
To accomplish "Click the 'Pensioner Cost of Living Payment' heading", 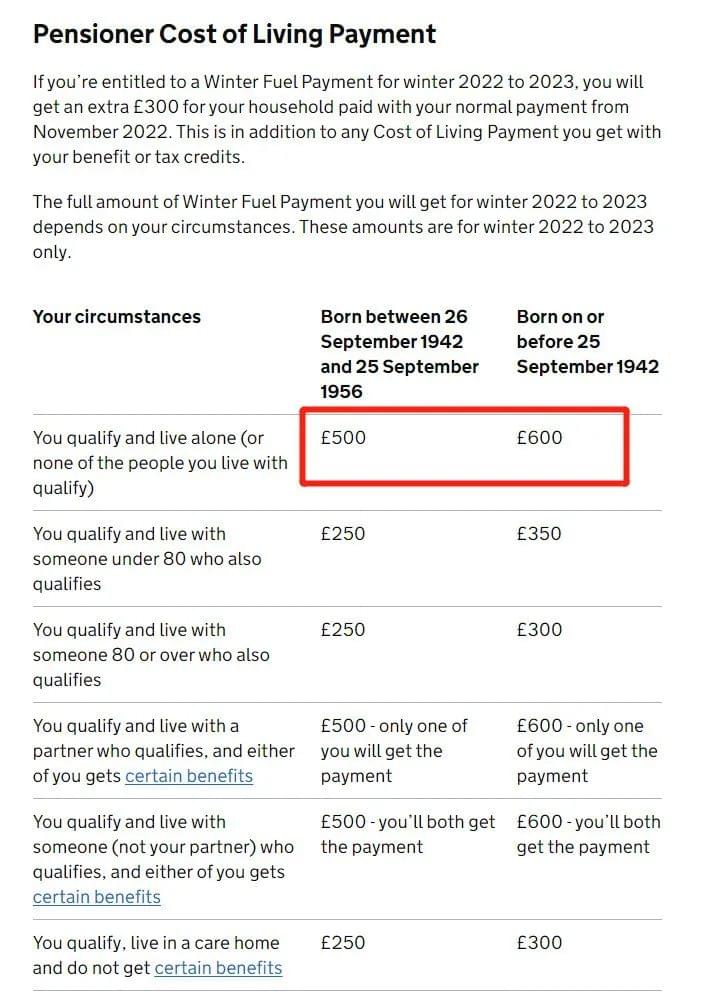I will [235, 35].
